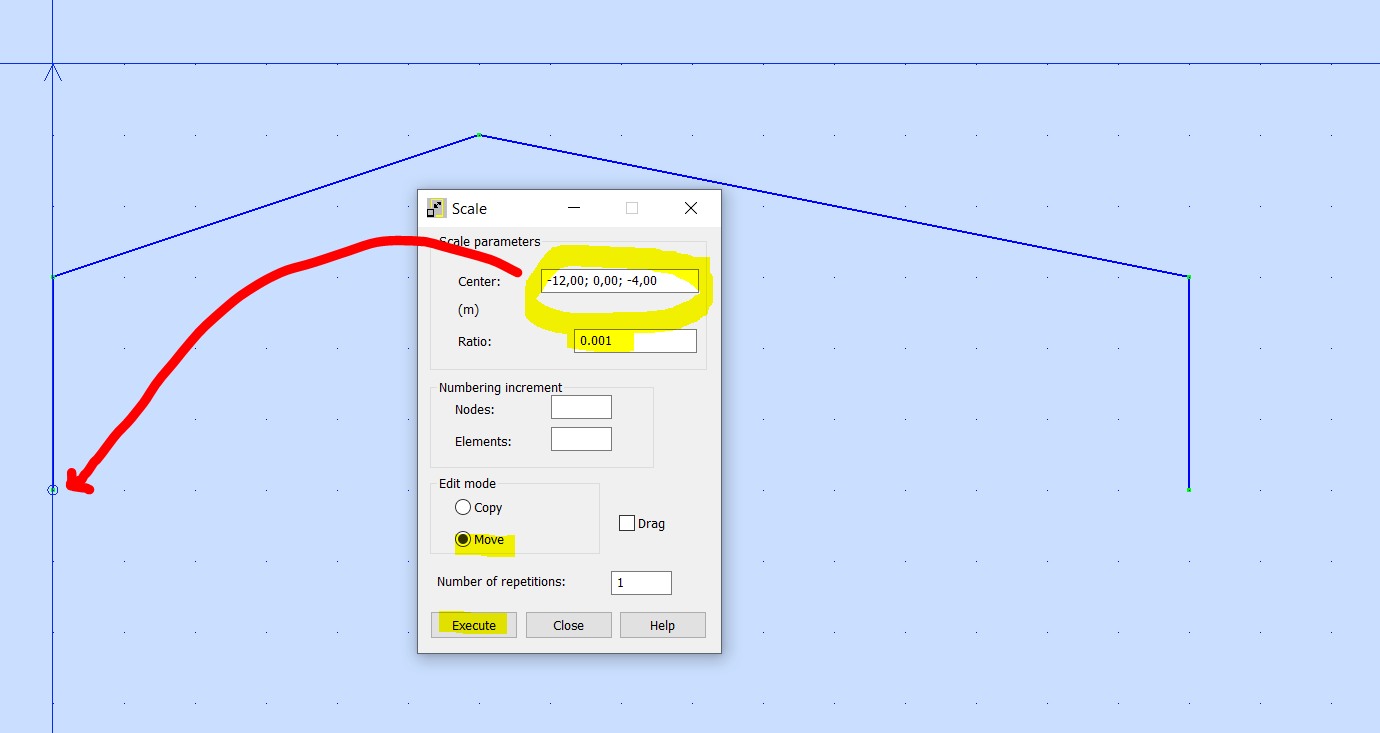Click the right rafter member line
The image size is (1380, 733).
(900, 219)
